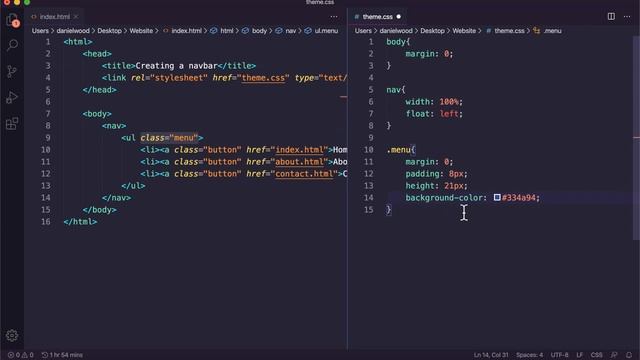Click the float: left; declaration
Screen dimensions: 640x360
pyautogui.click(x=434, y=114)
